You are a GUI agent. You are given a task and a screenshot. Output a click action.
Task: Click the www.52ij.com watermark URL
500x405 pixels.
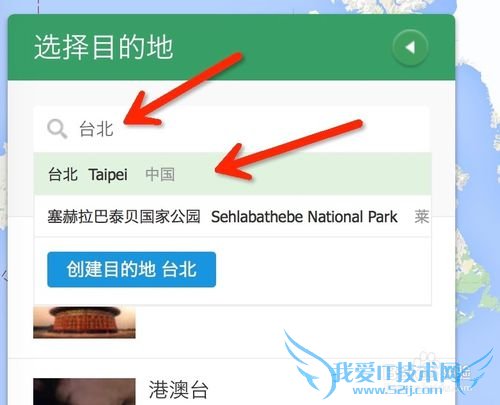(397, 390)
